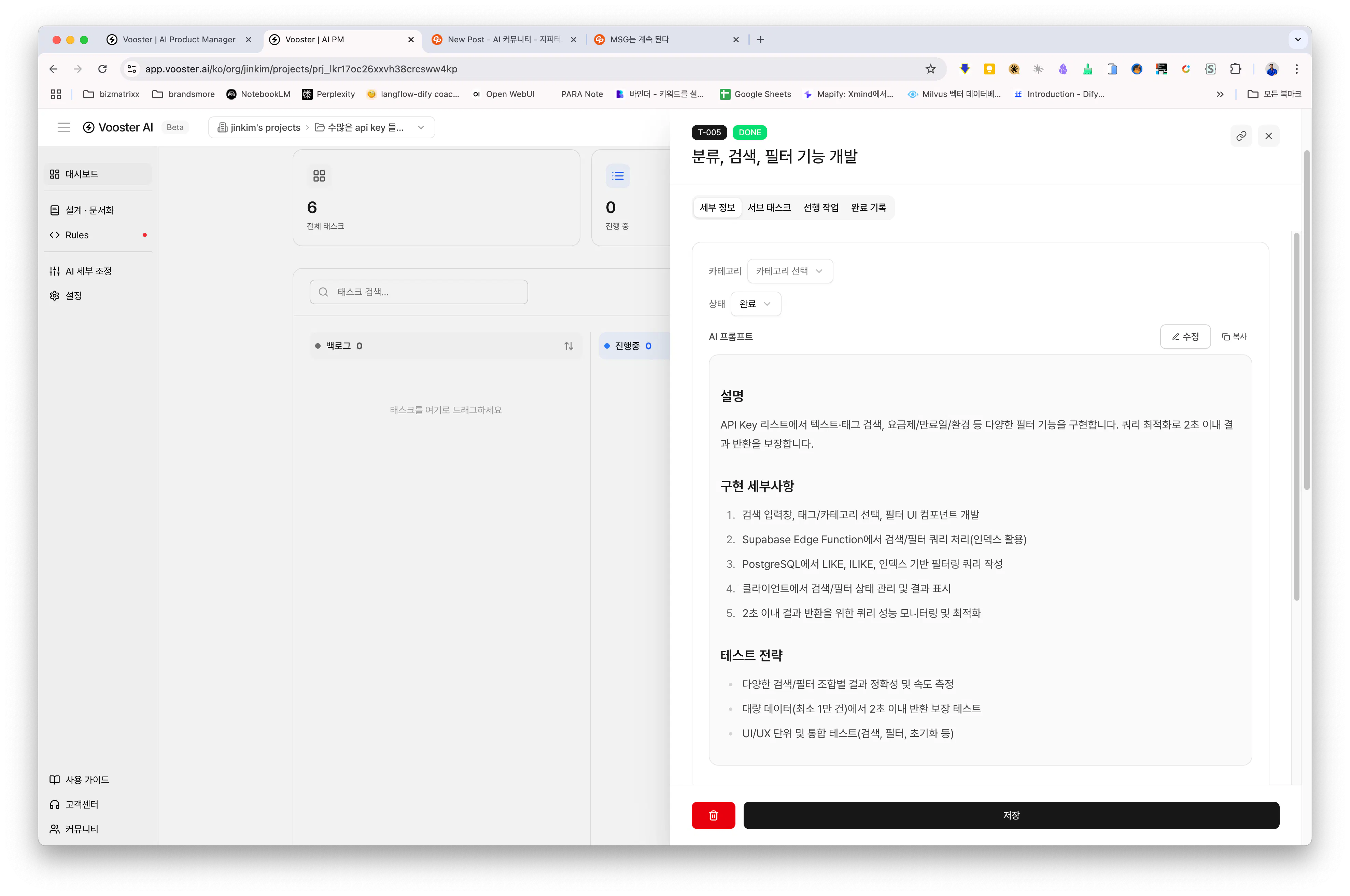Open the tab search dropdown arrow

click(1297, 39)
